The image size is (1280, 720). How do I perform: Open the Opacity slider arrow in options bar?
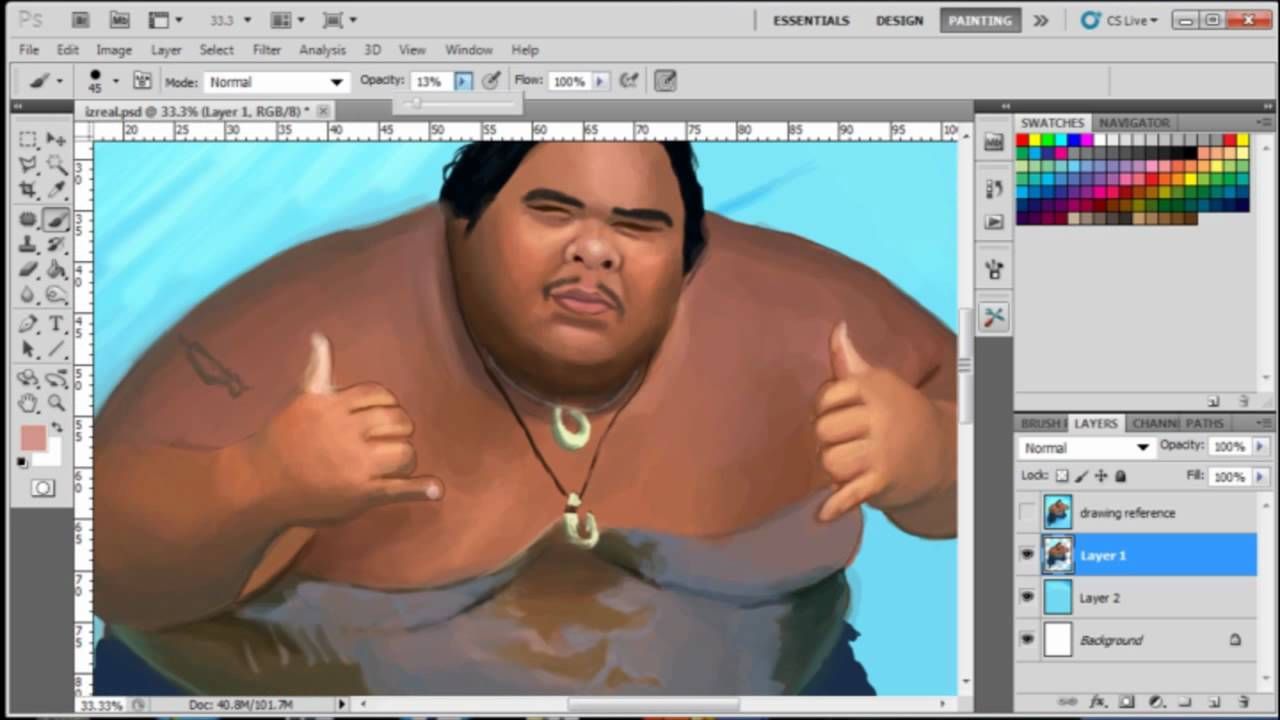click(x=463, y=81)
